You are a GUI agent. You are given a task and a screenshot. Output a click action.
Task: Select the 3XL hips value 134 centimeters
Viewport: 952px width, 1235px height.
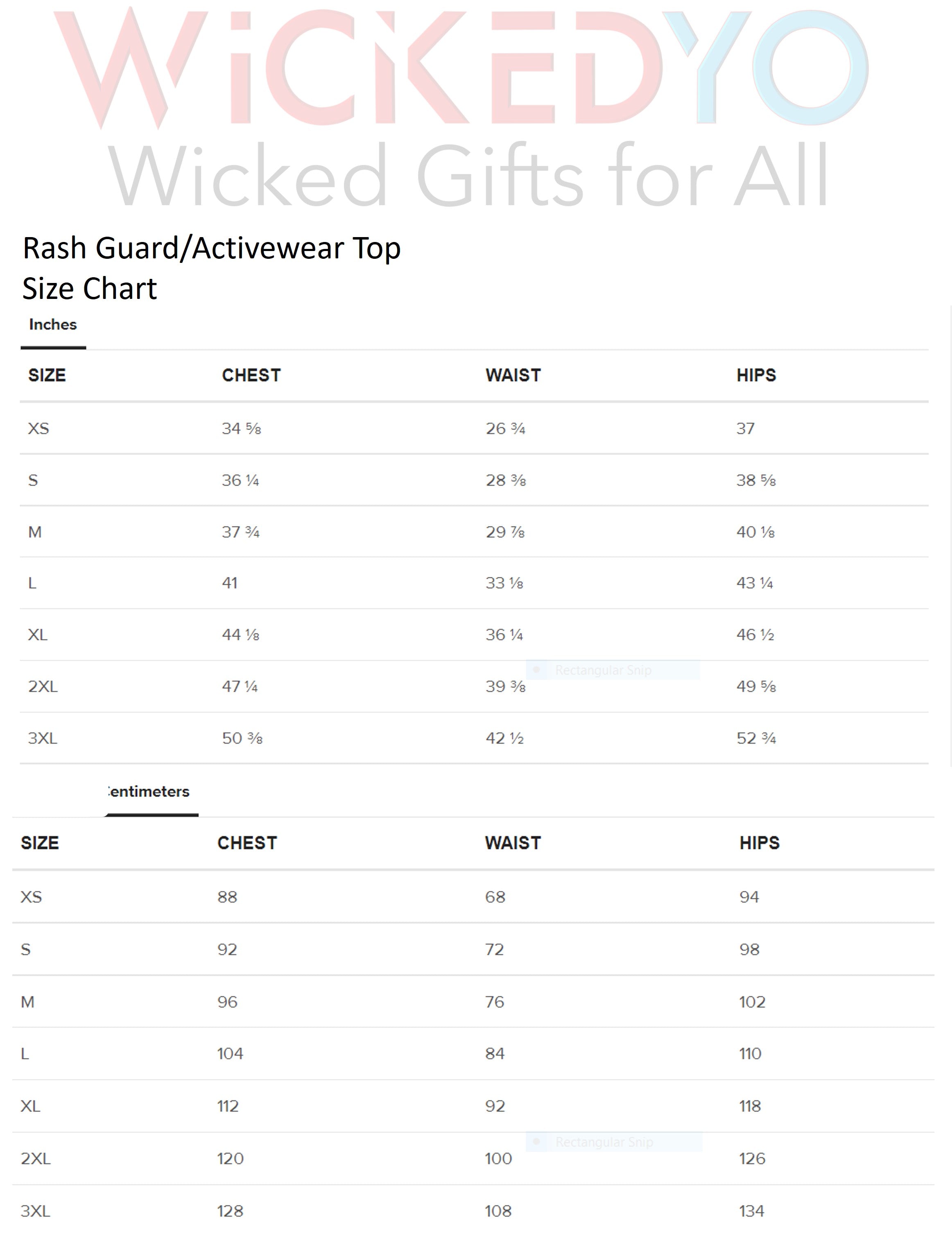[751, 1211]
